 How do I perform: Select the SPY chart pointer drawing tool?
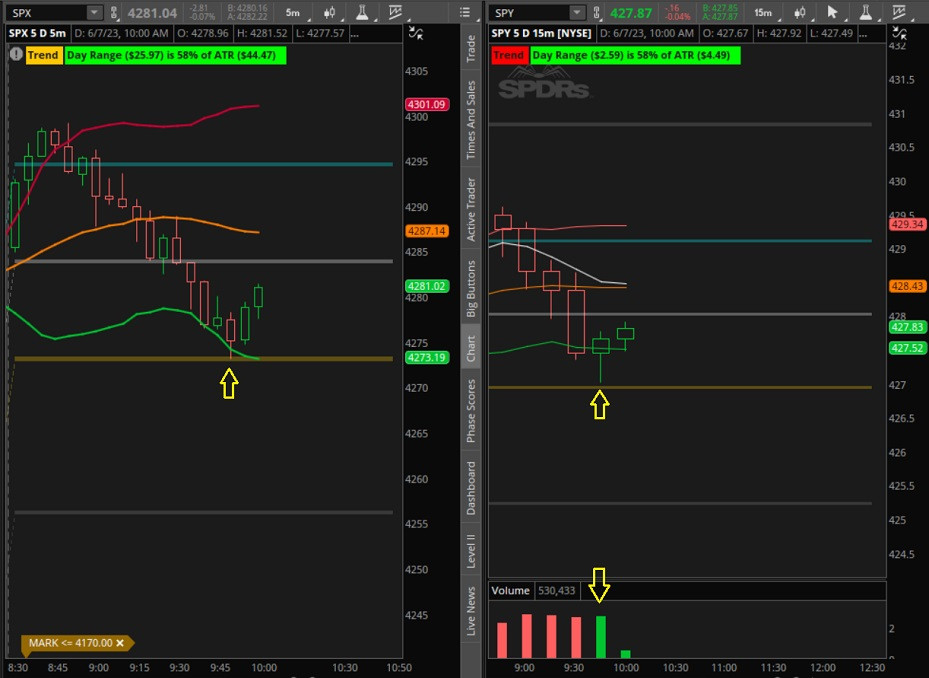point(832,12)
